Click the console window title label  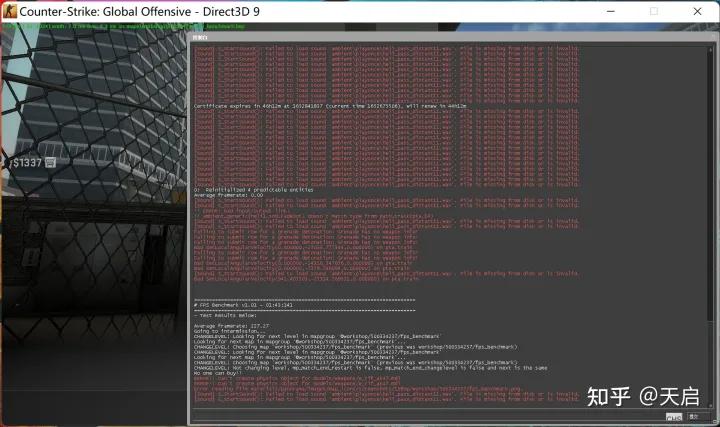[x=200, y=37]
